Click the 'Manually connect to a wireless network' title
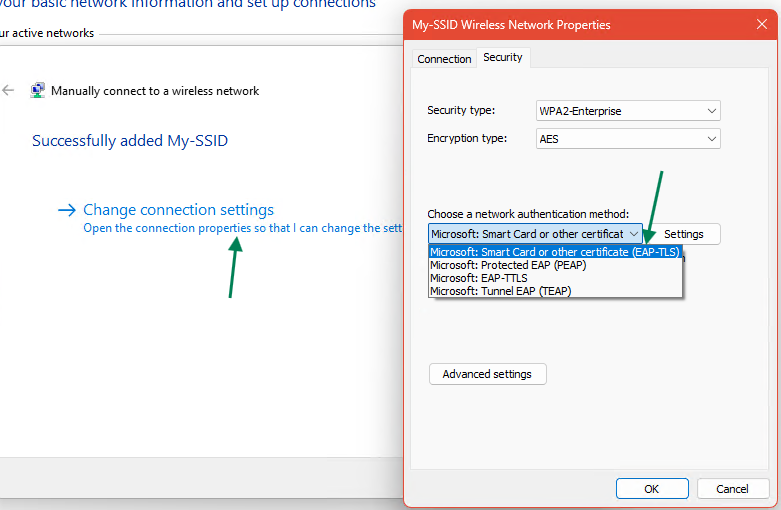The width and height of the screenshot is (781, 510). [x=155, y=91]
